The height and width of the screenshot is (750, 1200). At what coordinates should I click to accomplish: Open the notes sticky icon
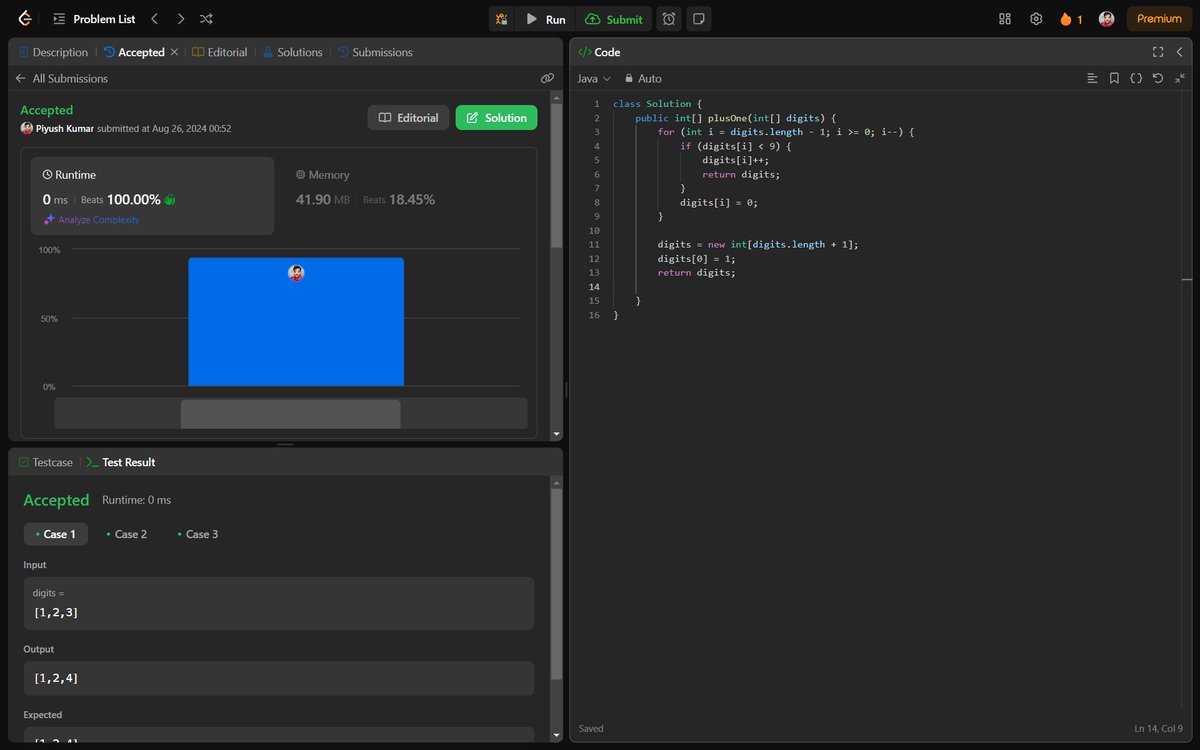click(699, 19)
